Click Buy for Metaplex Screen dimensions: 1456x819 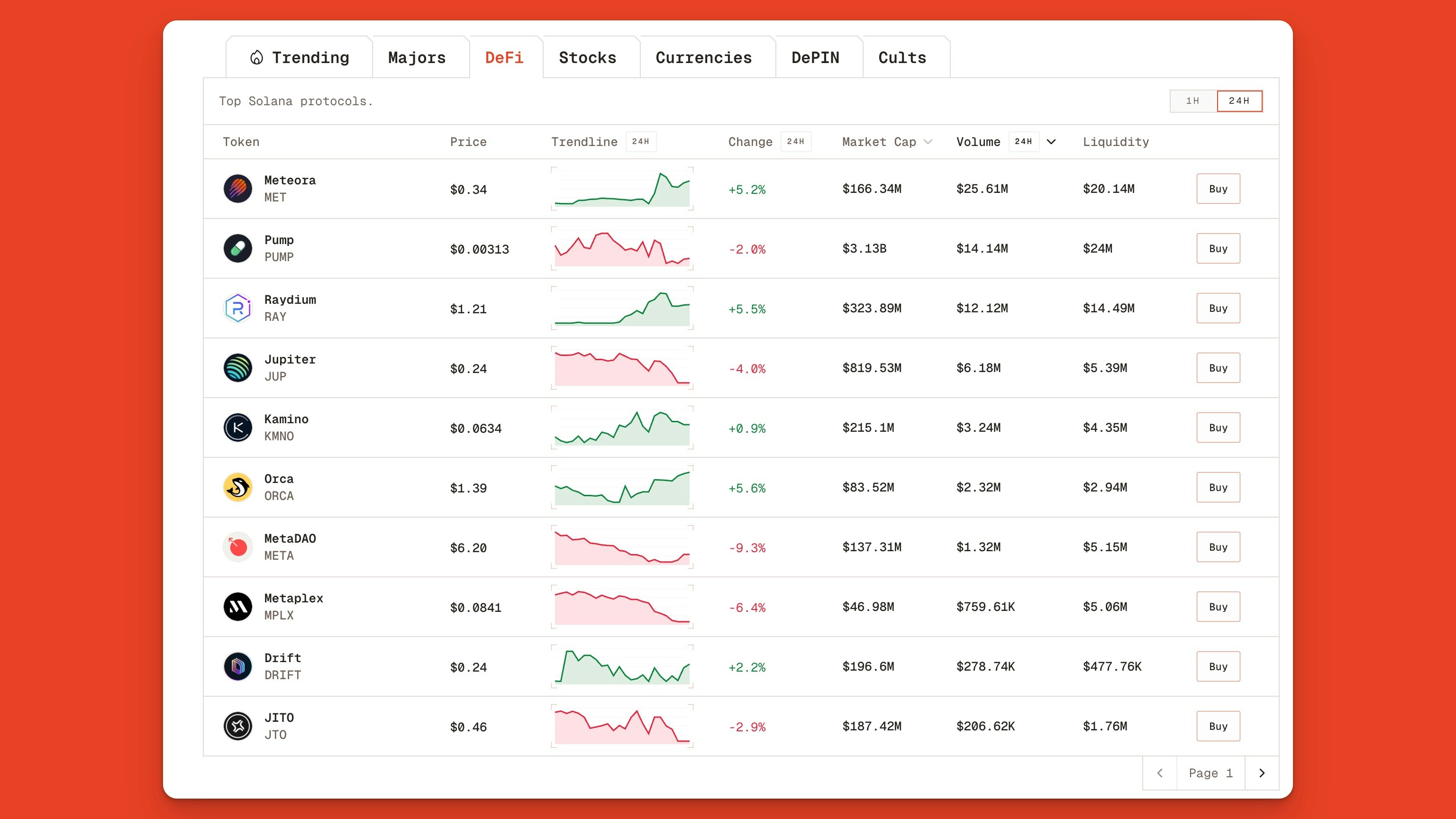point(1218,607)
